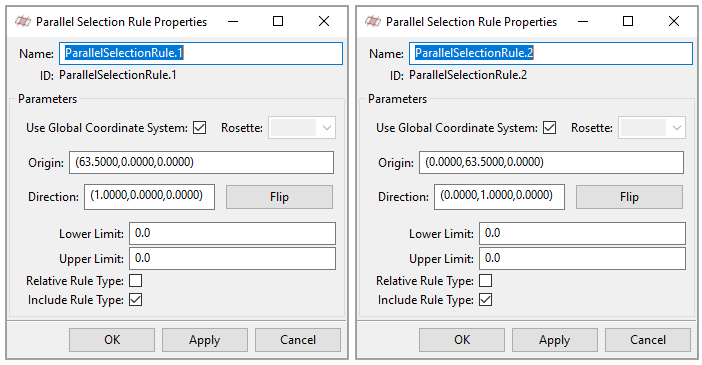Click Flip button in ParallelSelectionRule.2 dialog
Screen dimensions: 702x365
pos(629,197)
